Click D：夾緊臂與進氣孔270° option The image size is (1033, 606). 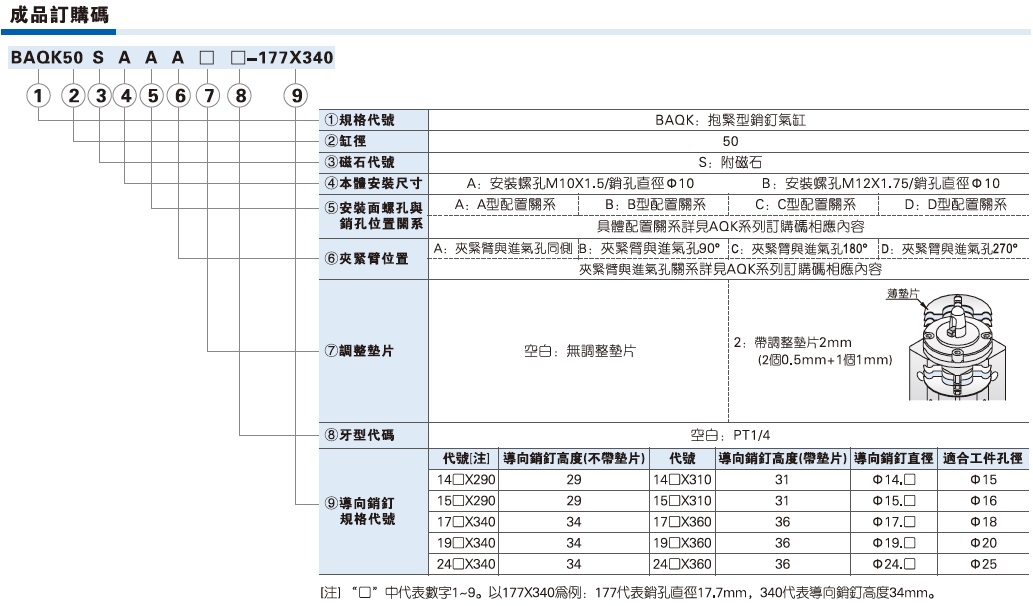(950, 248)
